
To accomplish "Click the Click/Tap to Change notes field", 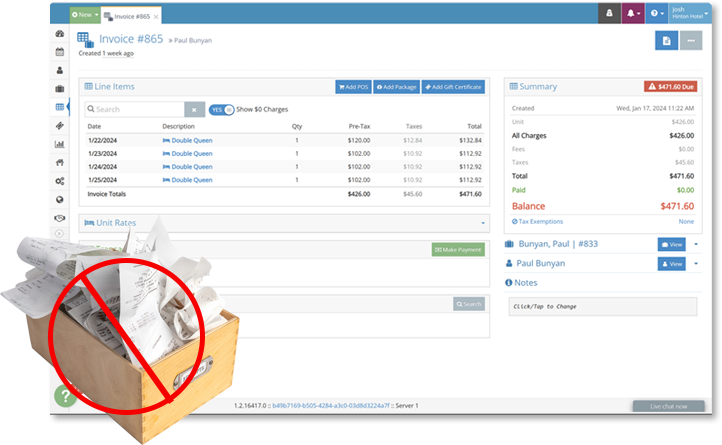I will [602, 307].
